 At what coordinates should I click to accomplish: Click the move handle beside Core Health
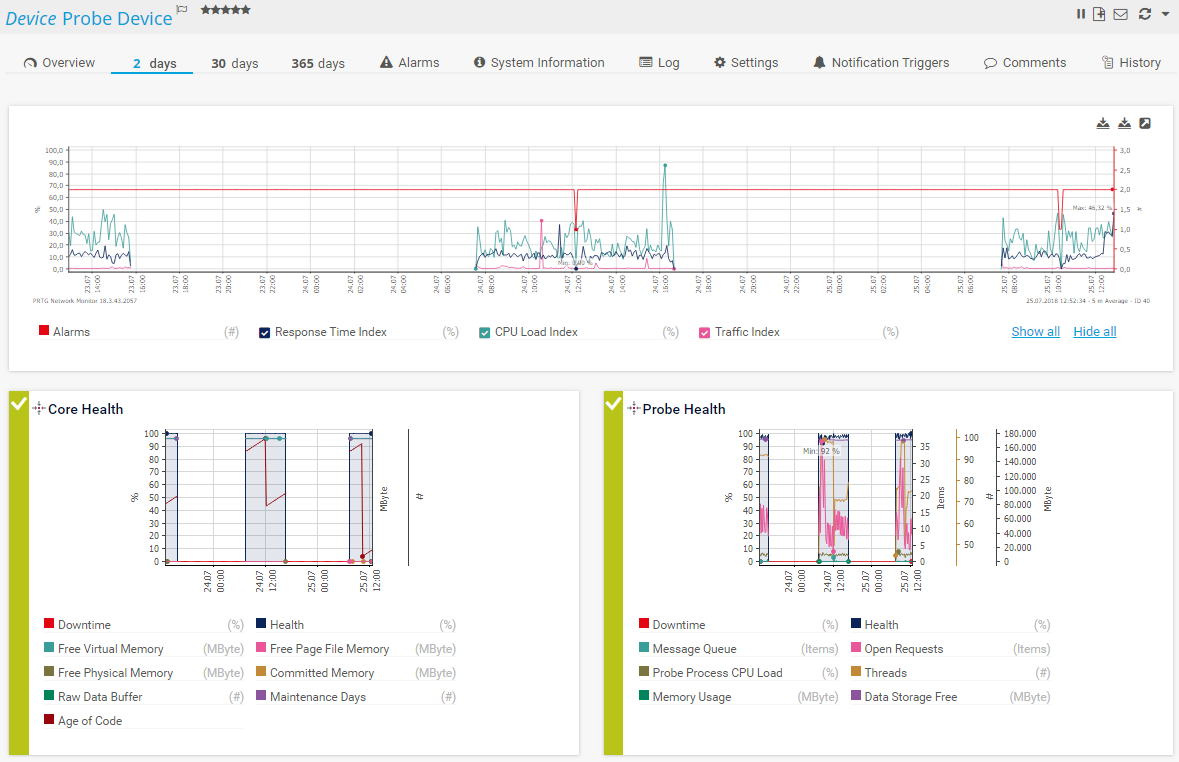click(x=39, y=408)
